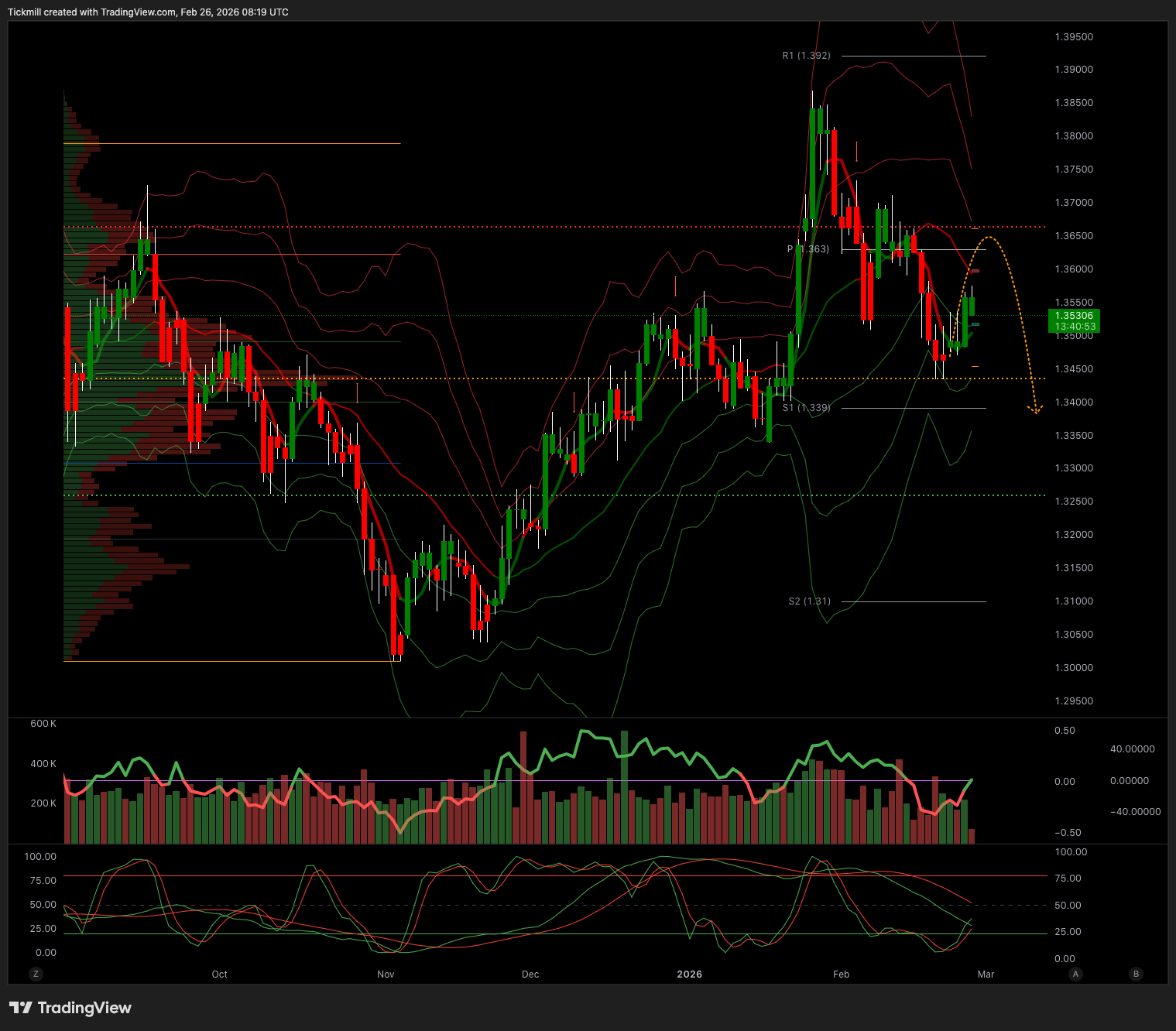
Task: Click the 2026 label on time axis
Action: click(689, 974)
